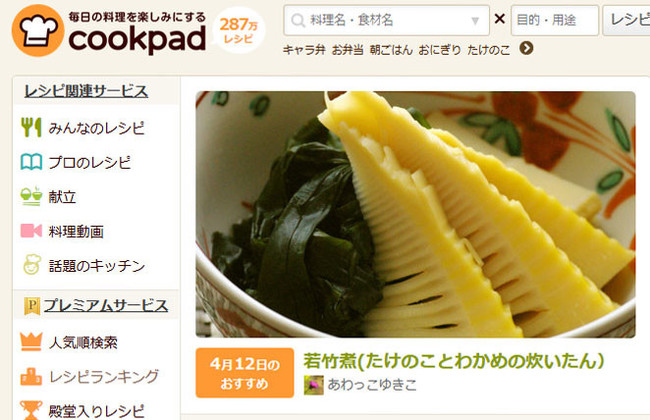Viewport: 650px width, 420px height.
Task: Open author あわっこゆきこ profile avatar
Action: pos(313,385)
